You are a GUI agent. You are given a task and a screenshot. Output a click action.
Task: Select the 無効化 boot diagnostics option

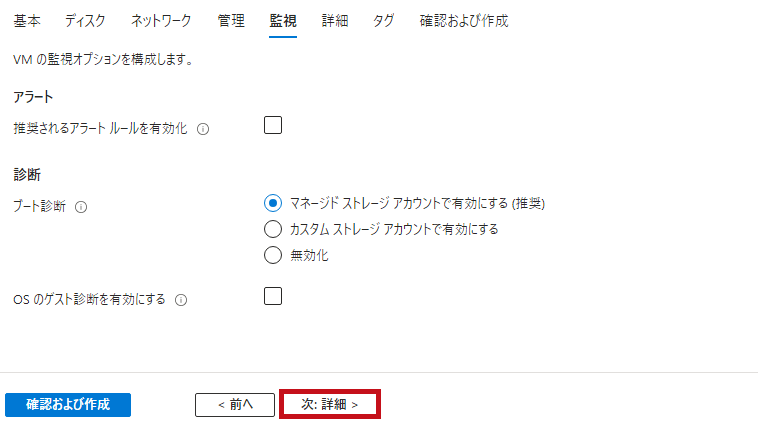point(273,255)
